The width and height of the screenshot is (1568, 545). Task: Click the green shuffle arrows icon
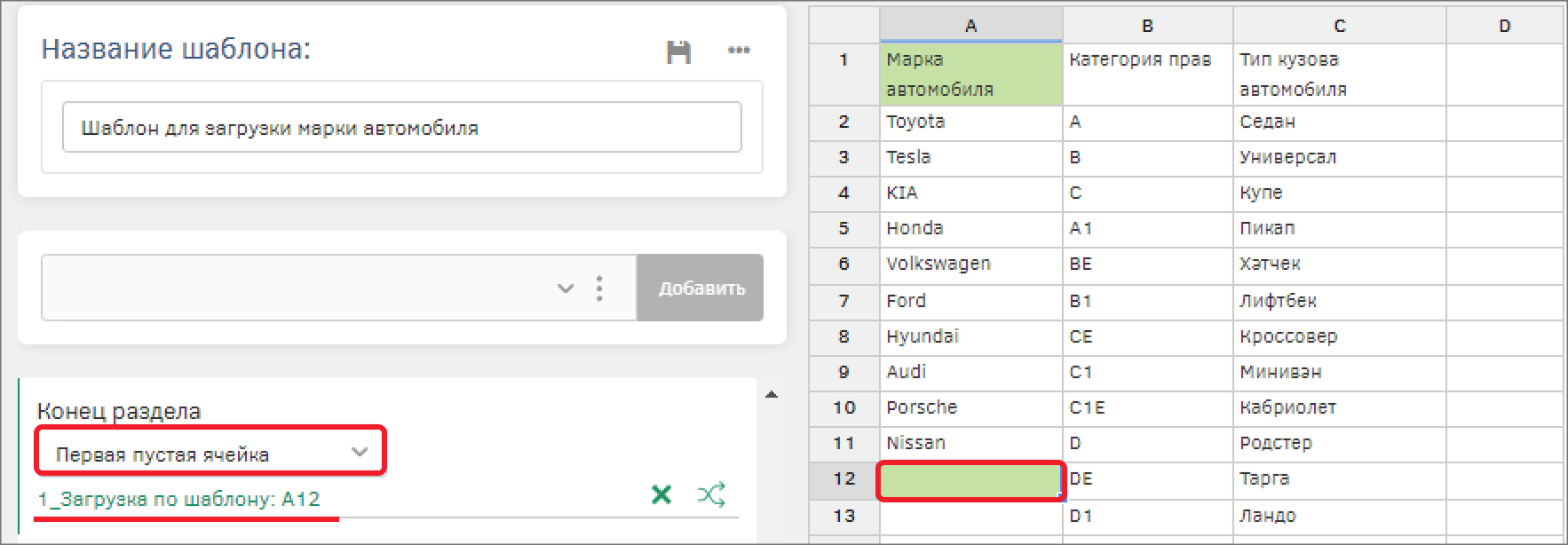[x=711, y=495]
